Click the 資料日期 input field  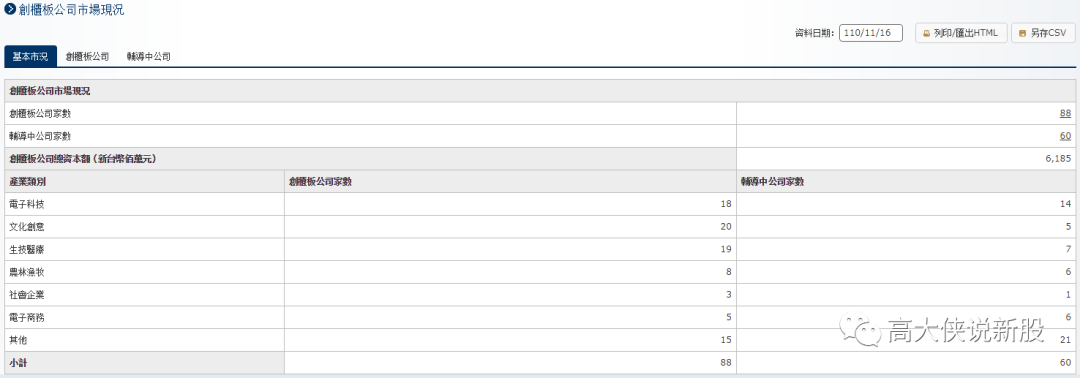click(871, 33)
